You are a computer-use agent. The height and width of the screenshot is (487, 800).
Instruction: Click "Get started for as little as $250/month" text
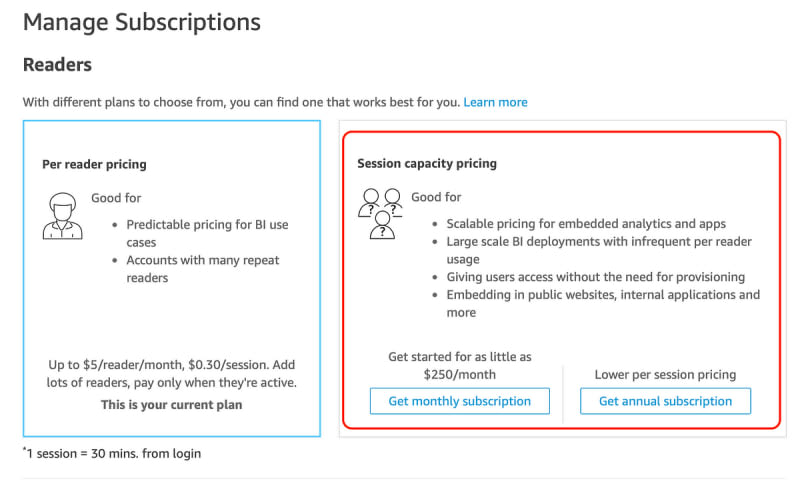[460, 365]
